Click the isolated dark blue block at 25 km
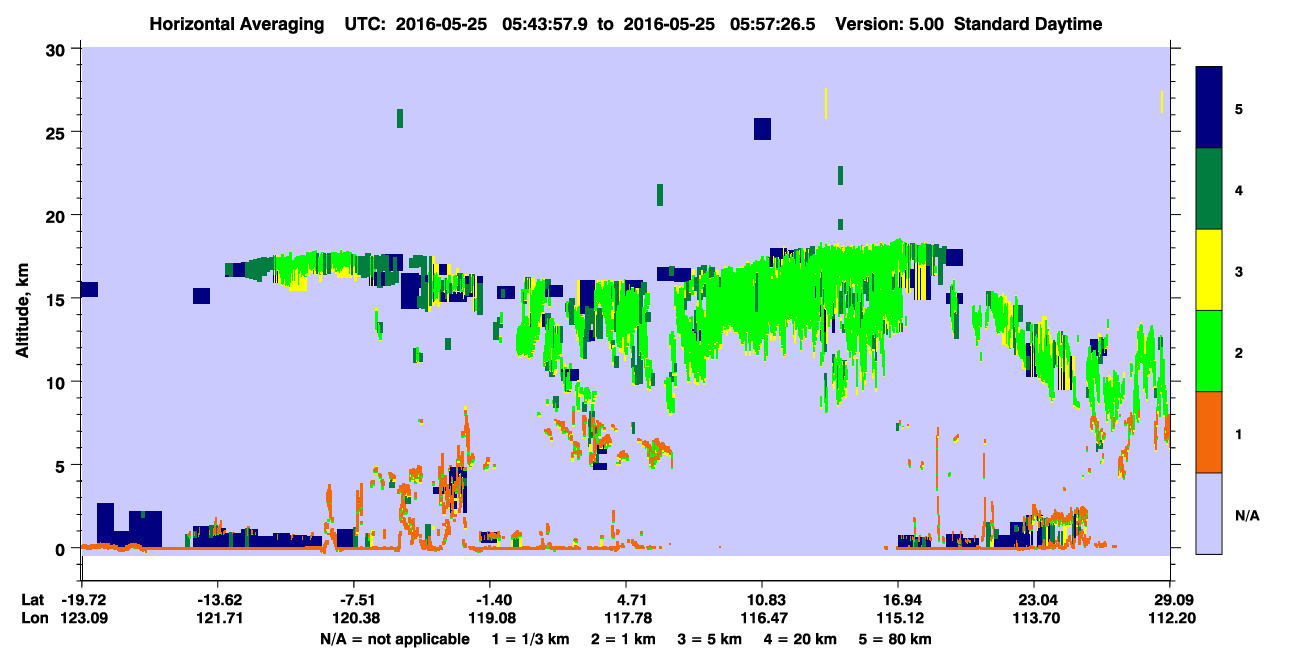Screen dimensions: 1300x667 [762, 129]
